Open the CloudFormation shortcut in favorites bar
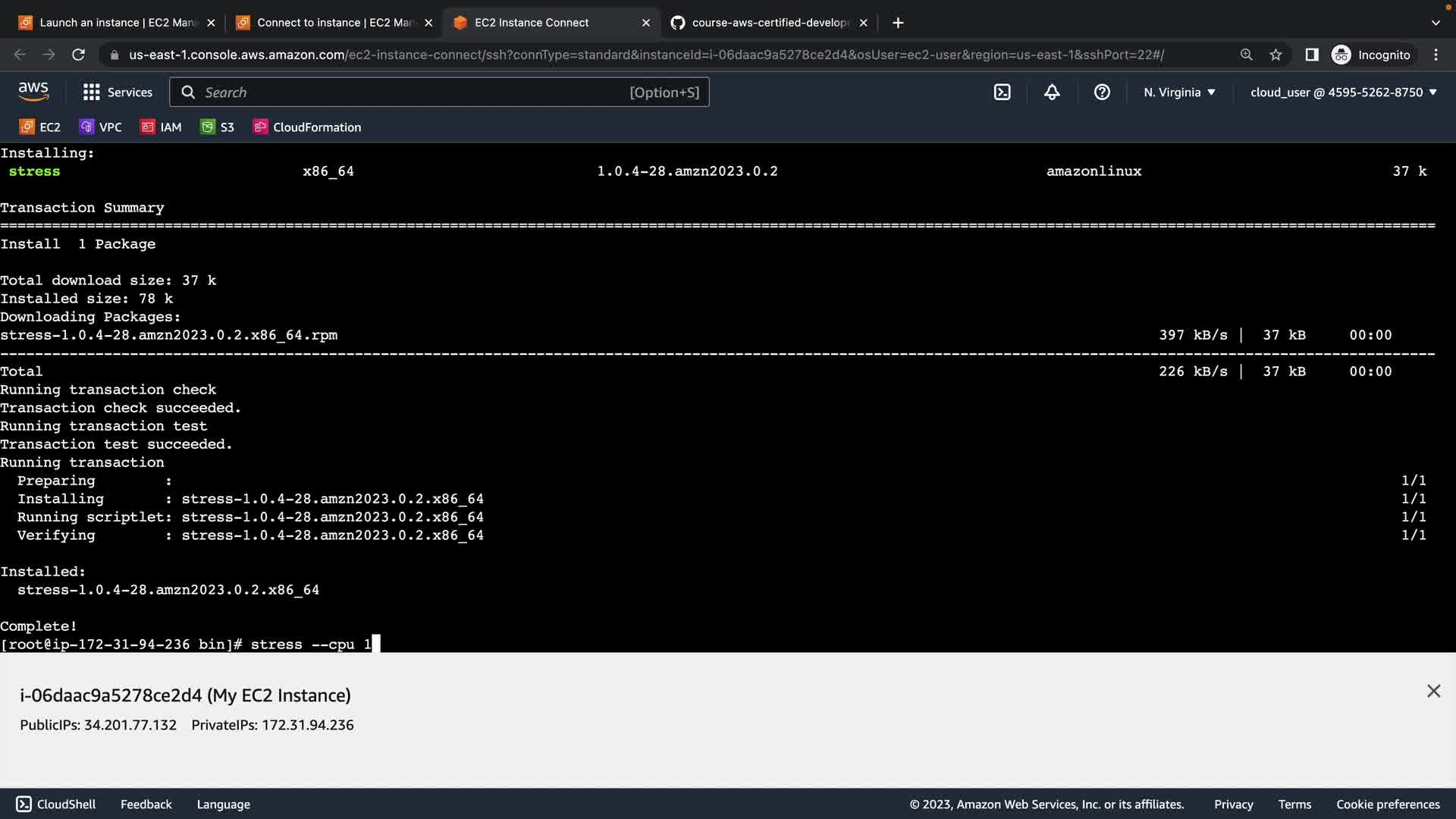This screenshot has height=819, width=1456. [306, 127]
